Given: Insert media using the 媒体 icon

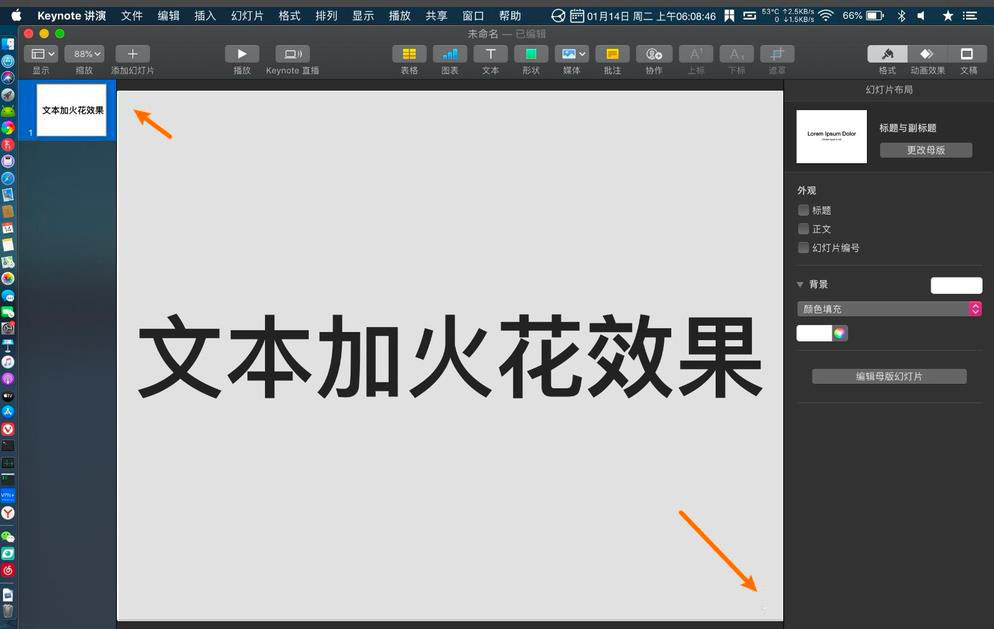Looking at the screenshot, I should tap(570, 54).
